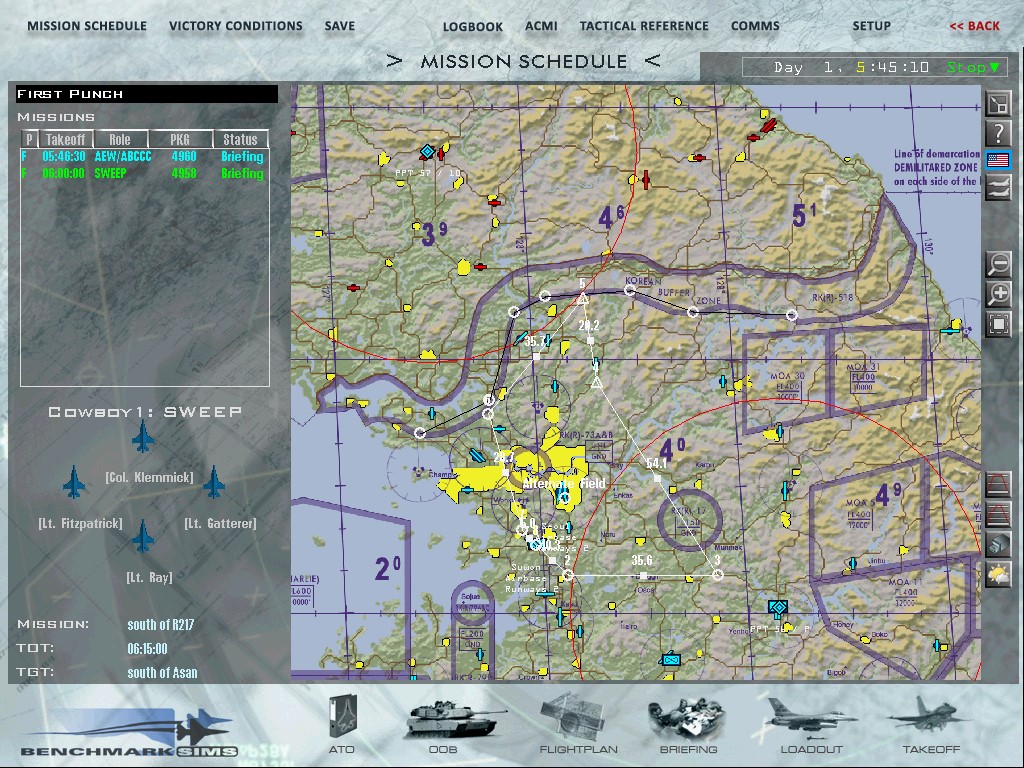The width and height of the screenshot is (1024, 768).
Task: Click pilot name [Col. Klemmick]
Action: pos(150,478)
